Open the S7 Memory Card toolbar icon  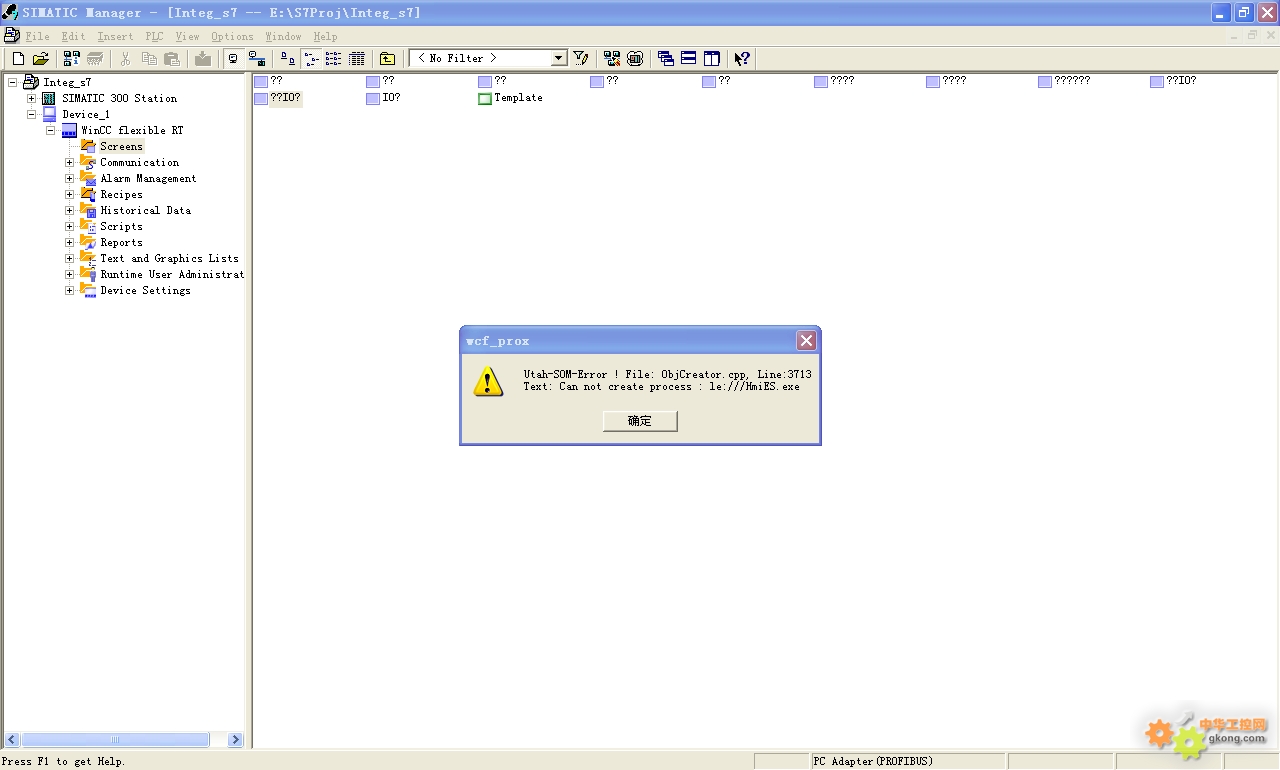coord(95,59)
